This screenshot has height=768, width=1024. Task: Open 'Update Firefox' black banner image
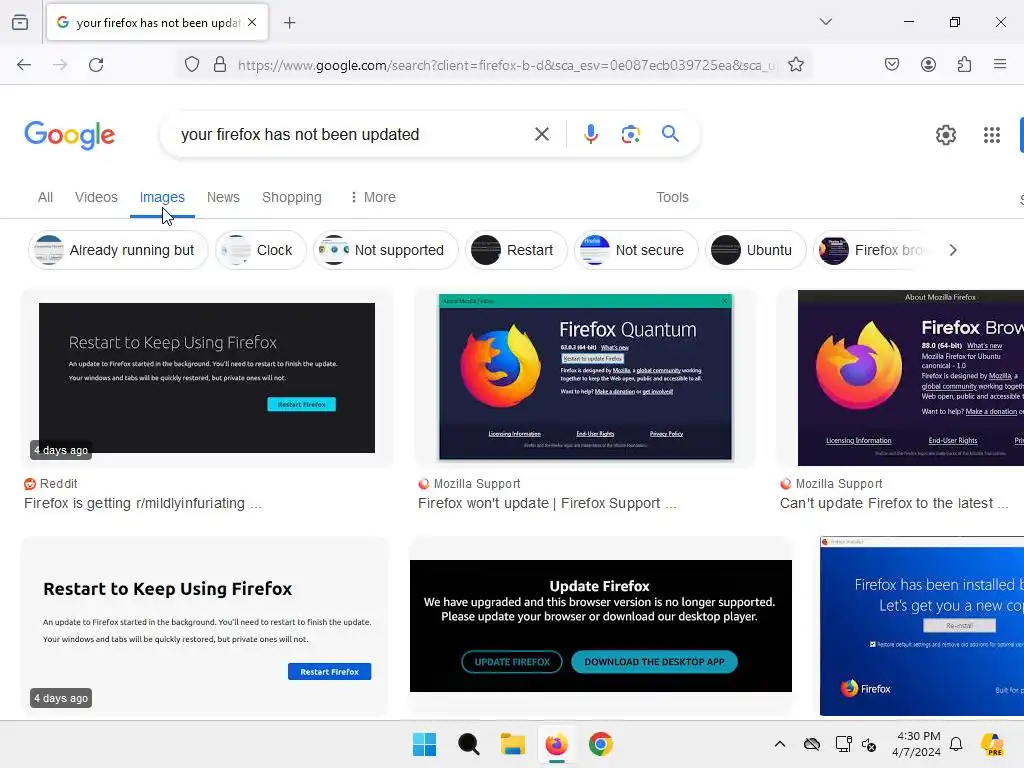(x=600, y=625)
